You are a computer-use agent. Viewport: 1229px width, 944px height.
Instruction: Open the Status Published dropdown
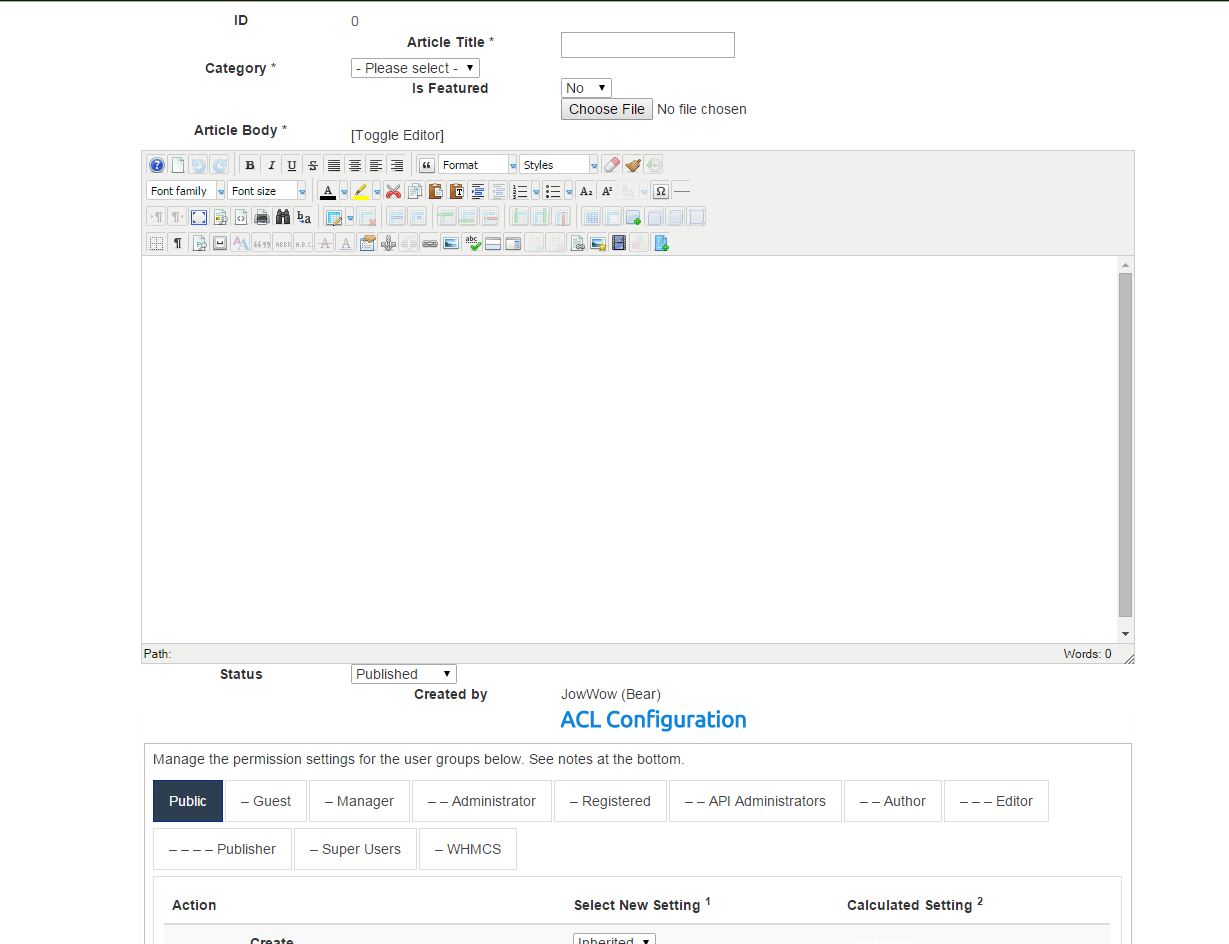[404, 674]
